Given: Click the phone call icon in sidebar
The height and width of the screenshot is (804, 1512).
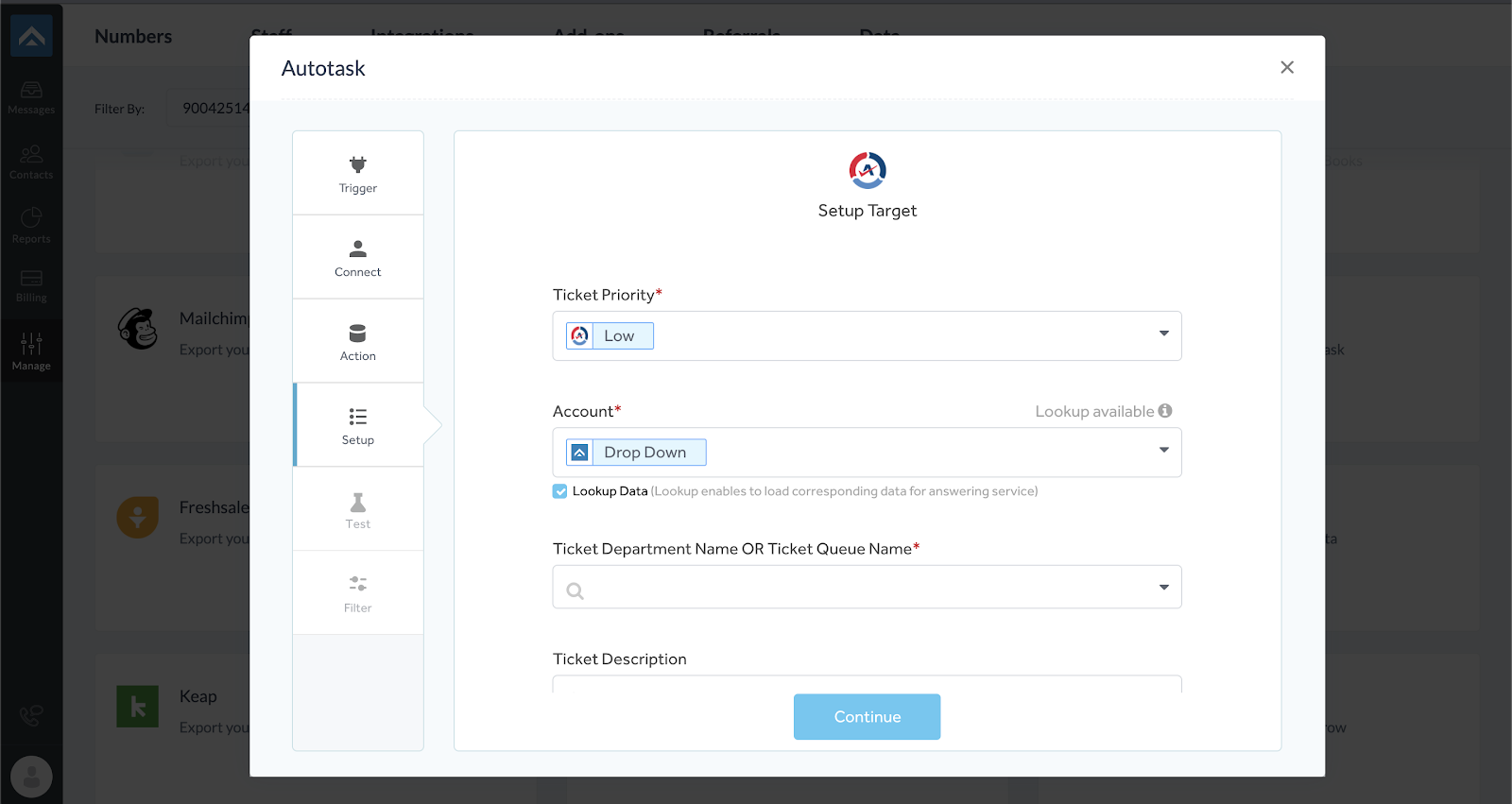Looking at the screenshot, I should [31, 715].
